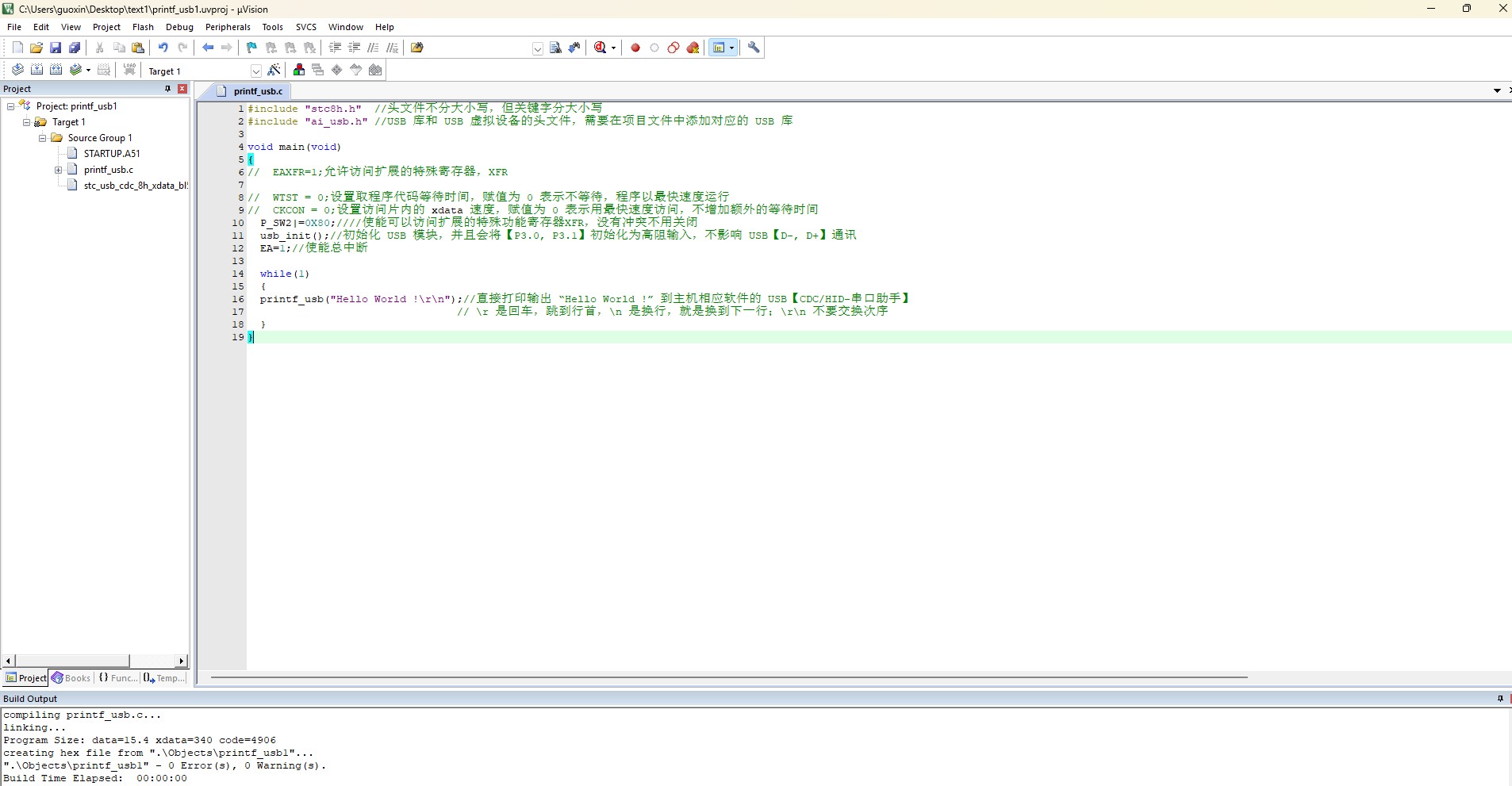Close the Project panel
This screenshot has height=786, width=1512.
[x=182, y=89]
